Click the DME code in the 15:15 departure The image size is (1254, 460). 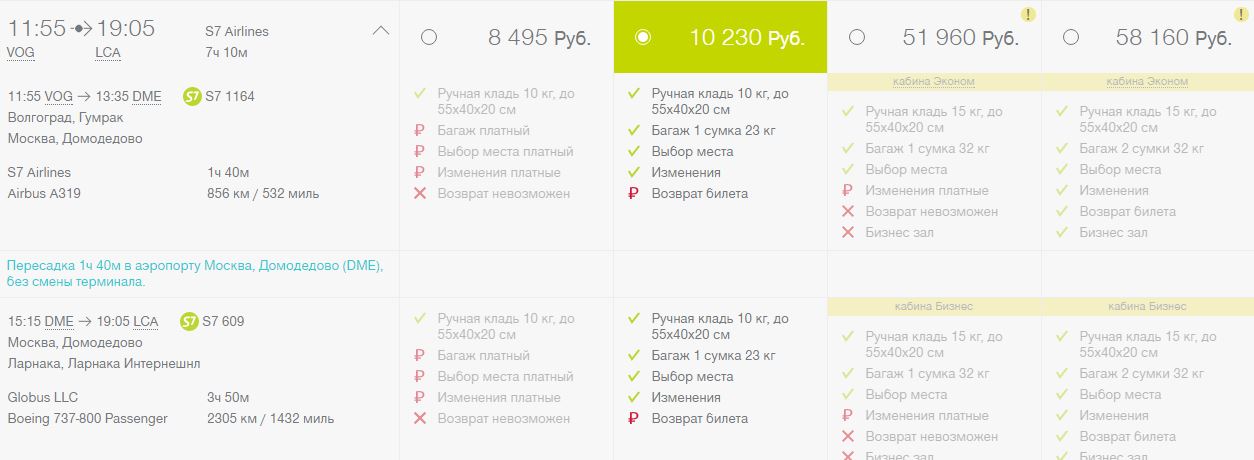[x=59, y=322]
